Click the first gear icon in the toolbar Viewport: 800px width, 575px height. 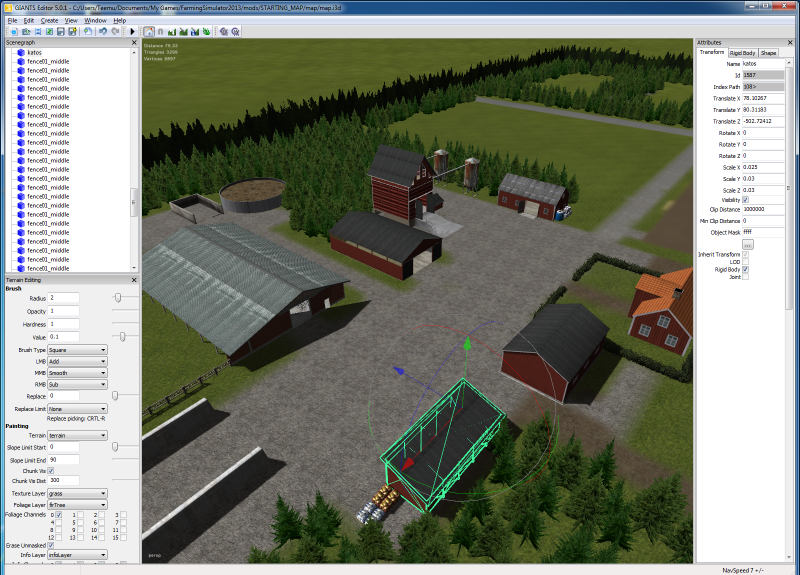tap(223, 32)
